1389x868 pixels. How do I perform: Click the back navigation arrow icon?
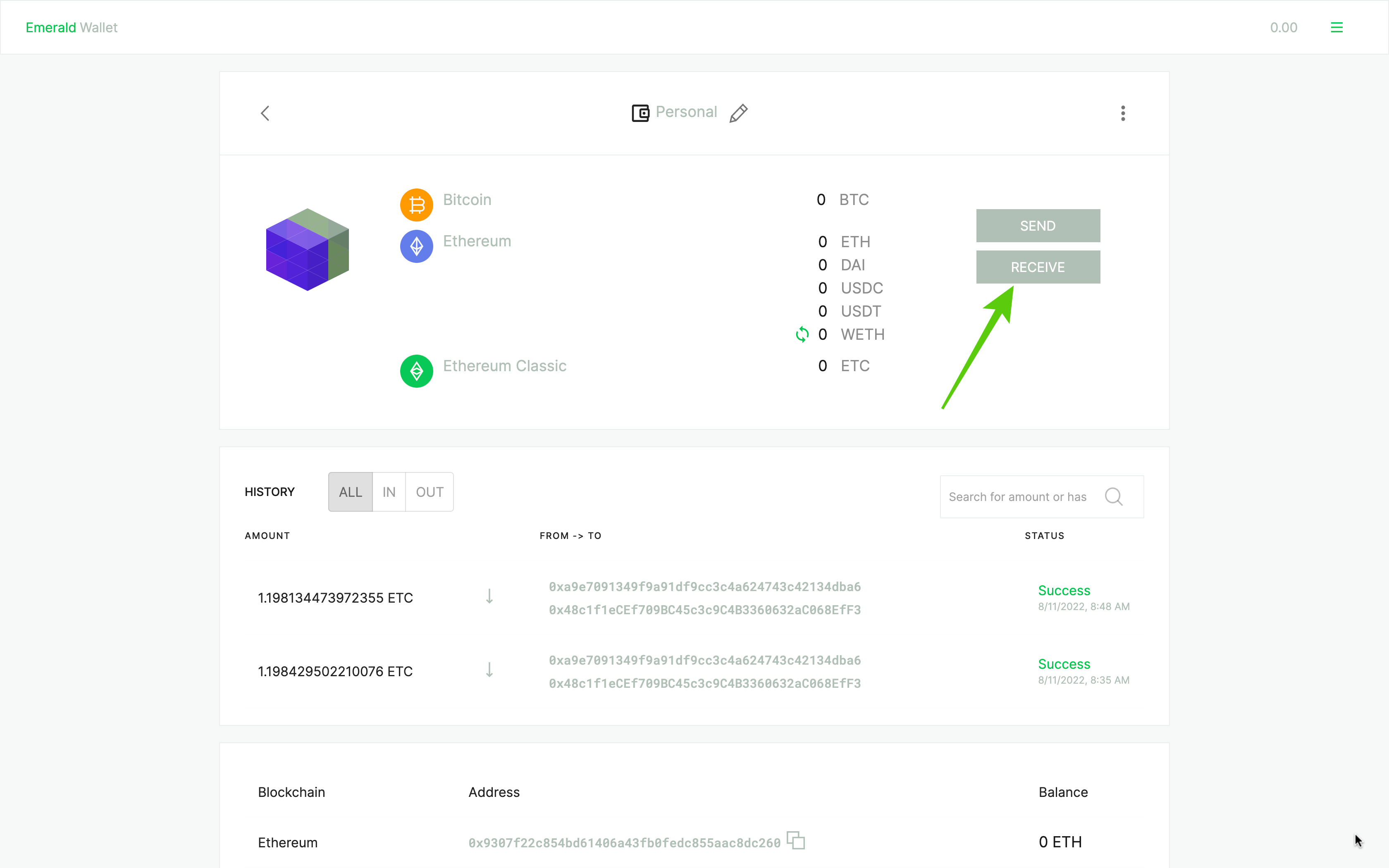(264, 113)
